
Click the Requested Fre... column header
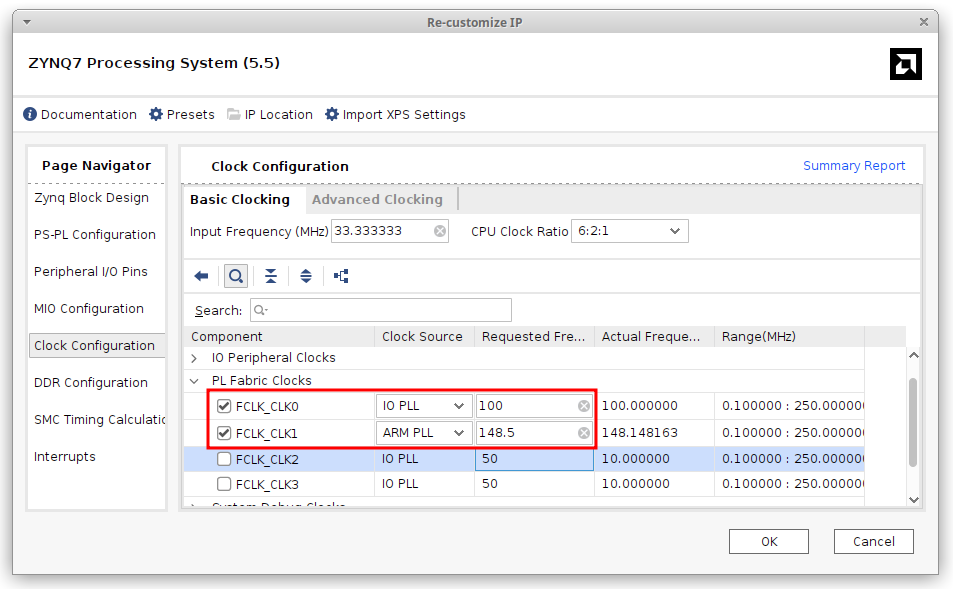point(534,337)
